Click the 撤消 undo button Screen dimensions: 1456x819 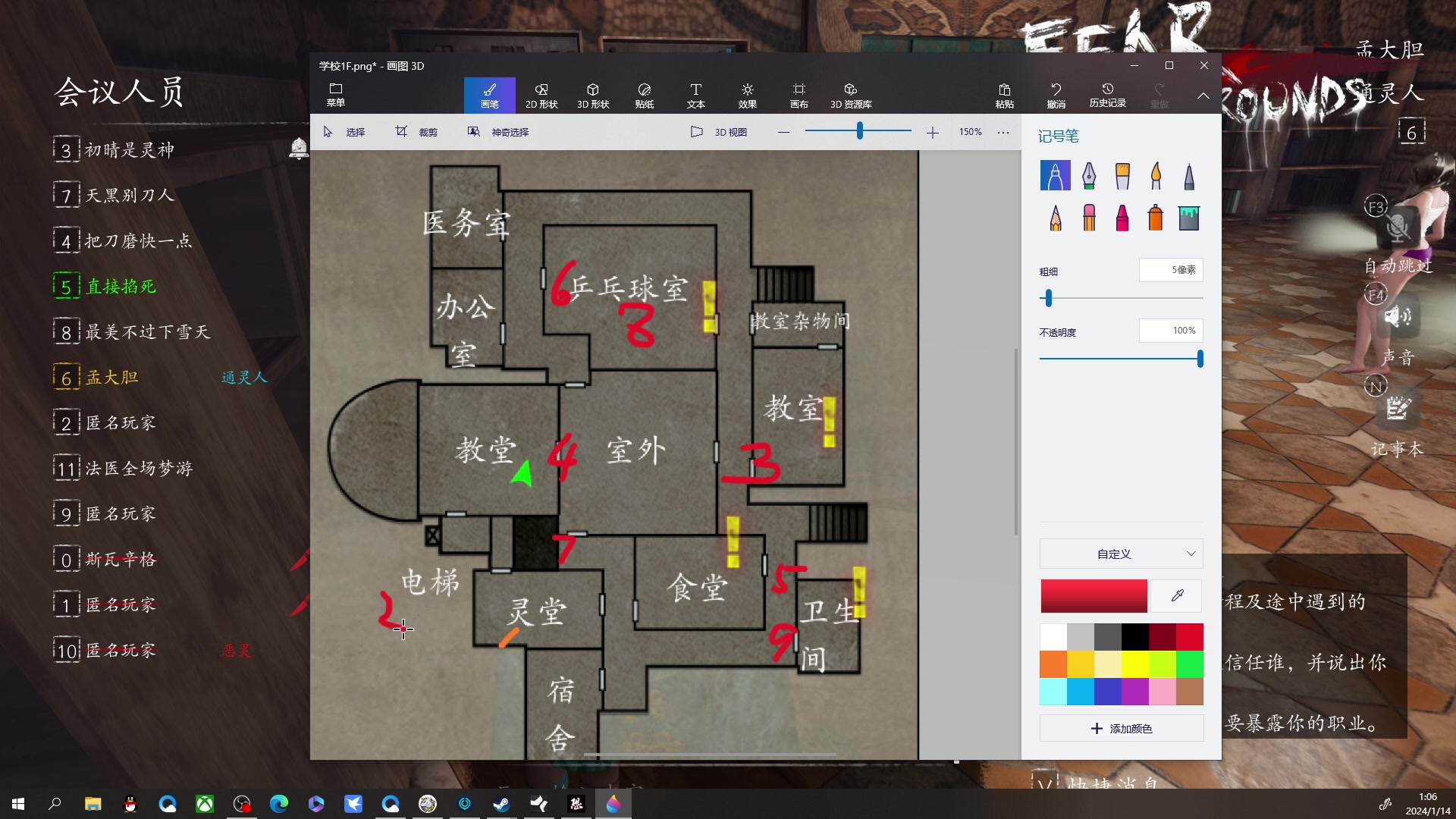[x=1056, y=96]
